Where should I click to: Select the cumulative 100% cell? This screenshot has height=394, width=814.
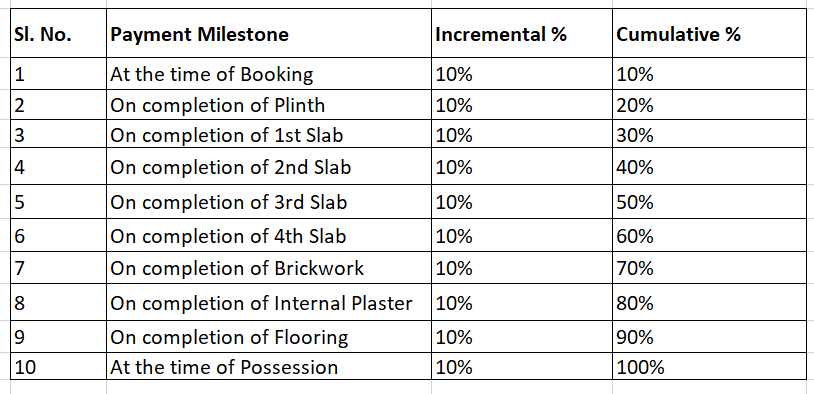[709, 366]
